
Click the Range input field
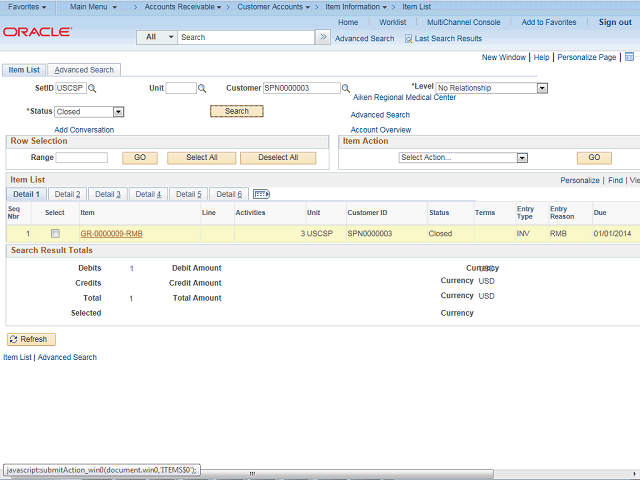point(81,158)
